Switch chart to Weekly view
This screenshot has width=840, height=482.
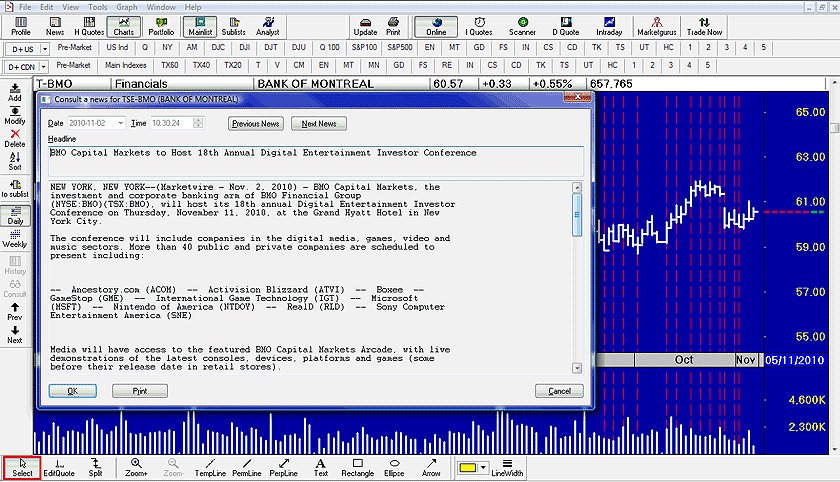coord(15,238)
